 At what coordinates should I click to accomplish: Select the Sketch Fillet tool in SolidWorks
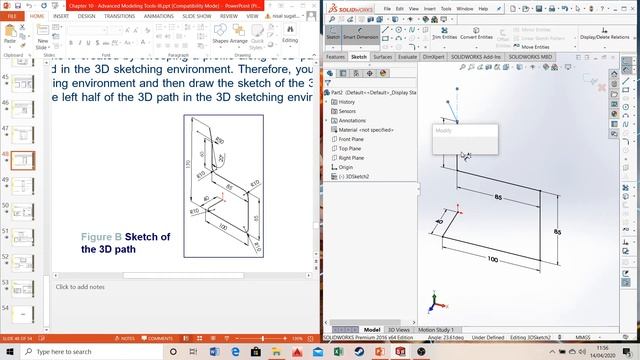(412, 47)
